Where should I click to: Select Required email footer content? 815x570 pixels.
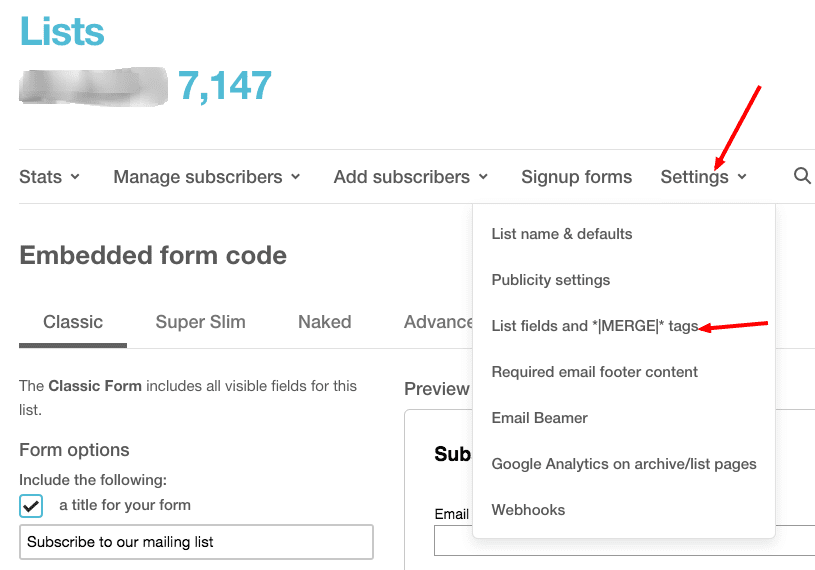[595, 372]
